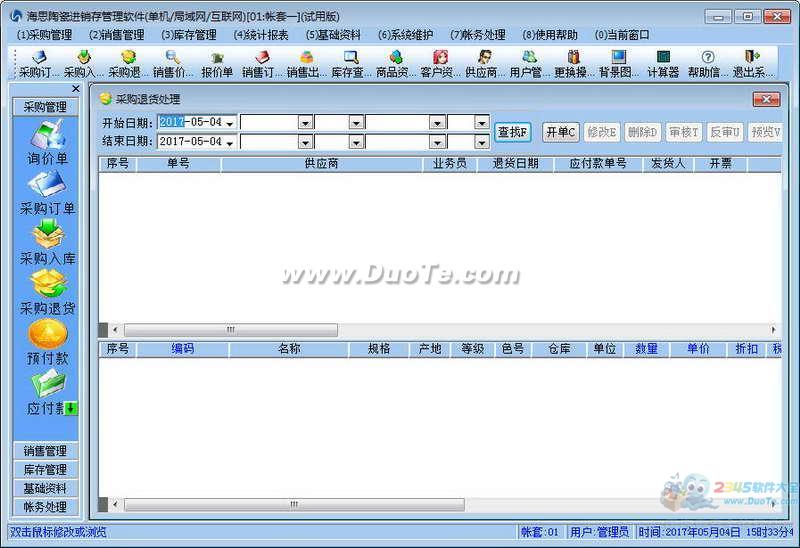Image resolution: width=800 pixels, height=548 pixels.
Task: Click the 审核T button
Action: (x=684, y=132)
